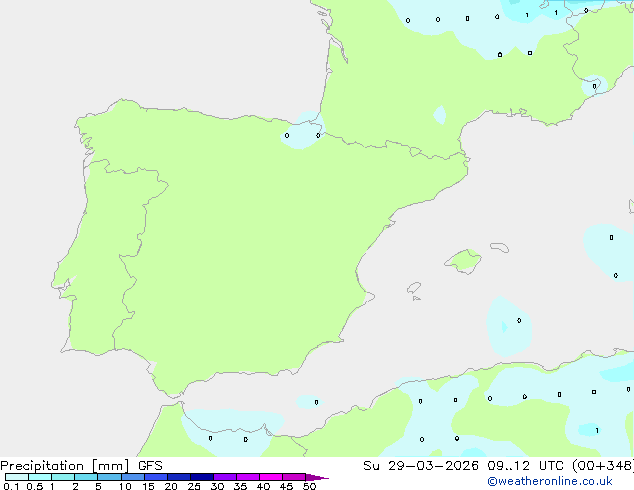Click the '50' legend label
The width and height of the screenshot is (634, 490).
coord(309,486)
